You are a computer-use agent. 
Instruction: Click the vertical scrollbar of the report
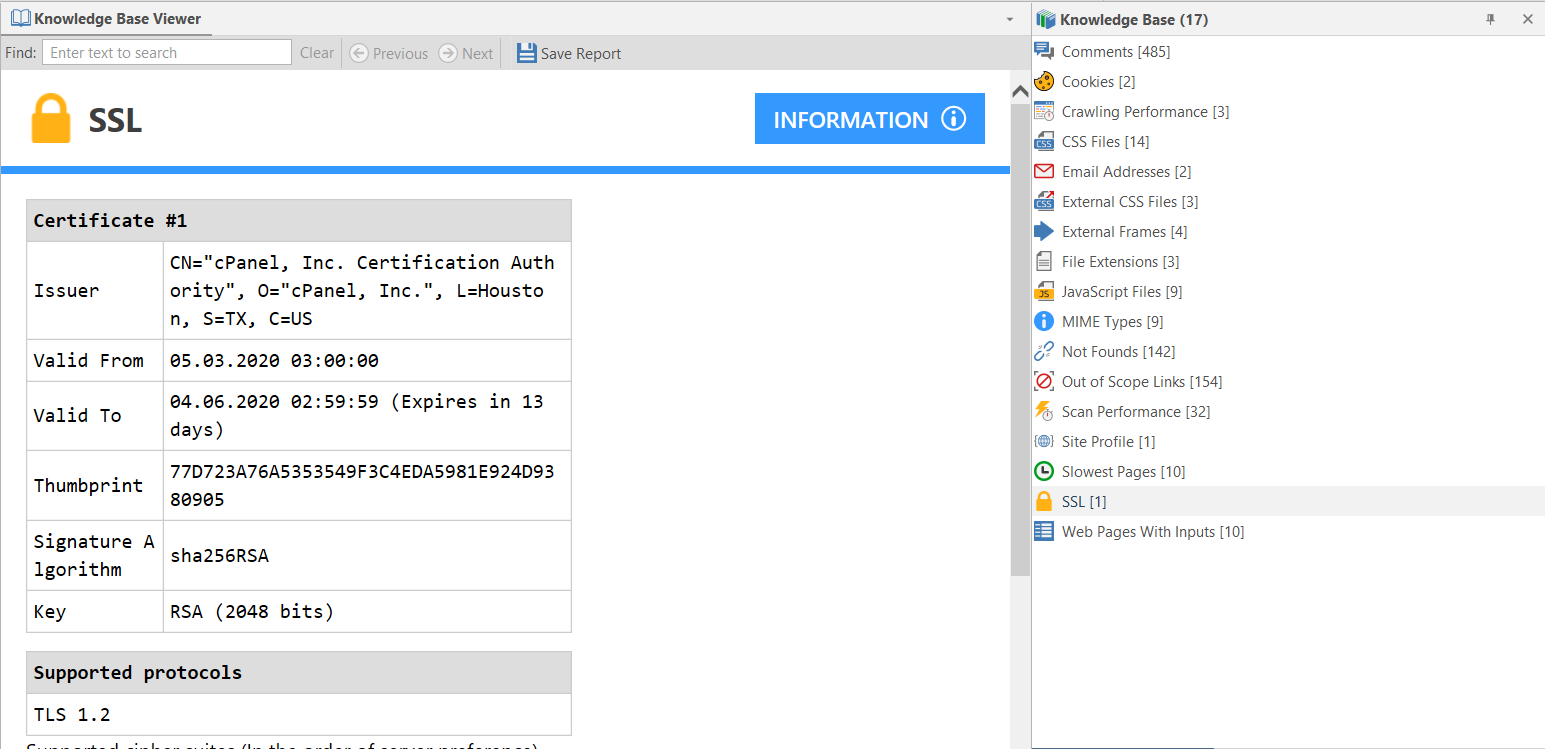tap(1019, 330)
